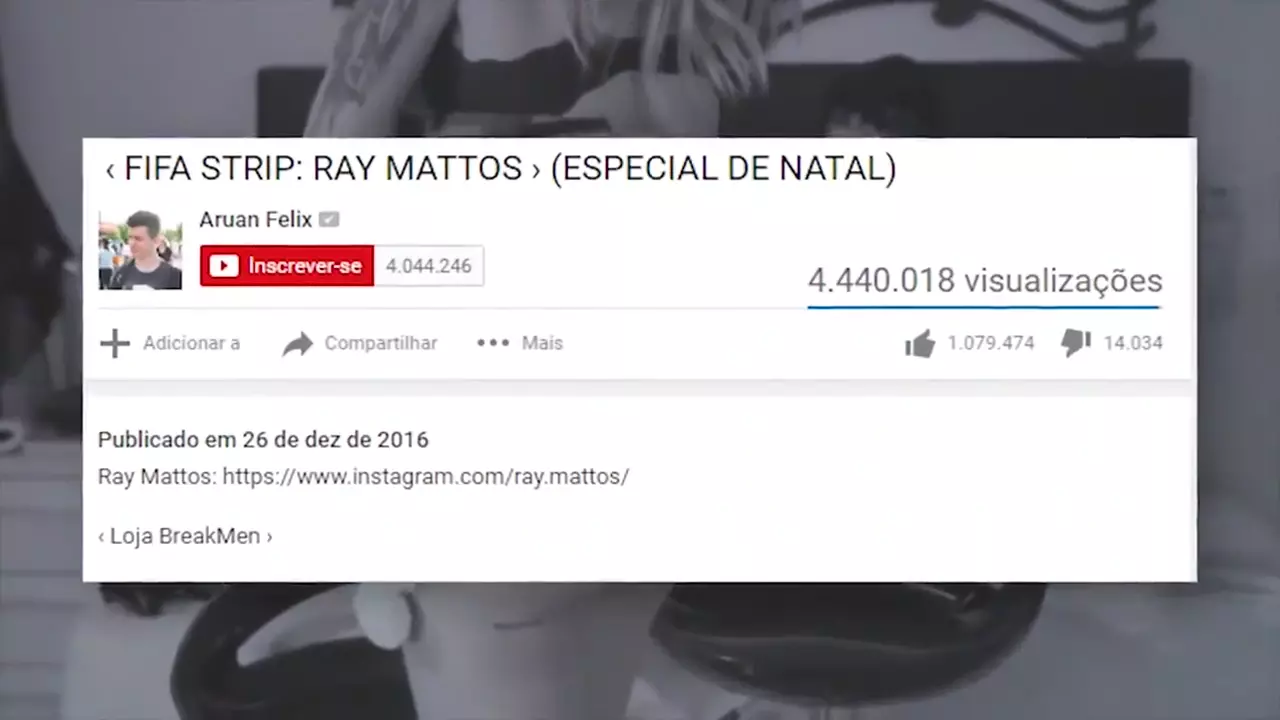Click the subscriber count 4.044.246

(x=429, y=266)
